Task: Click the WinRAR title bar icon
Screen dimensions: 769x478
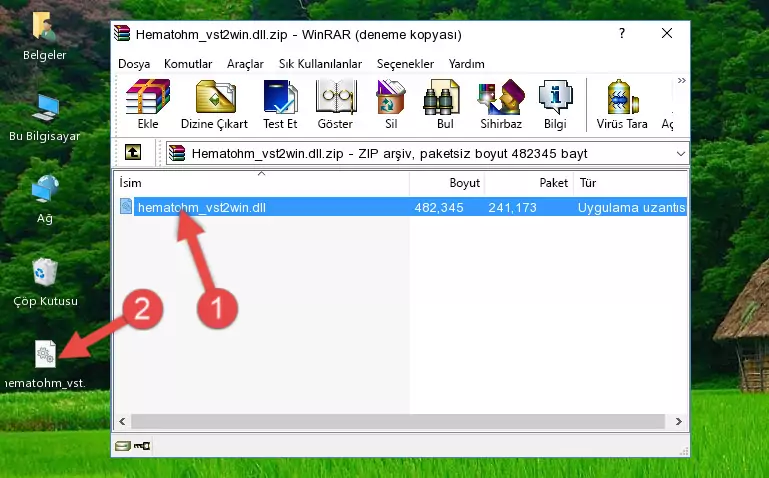Action: coord(122,33)
